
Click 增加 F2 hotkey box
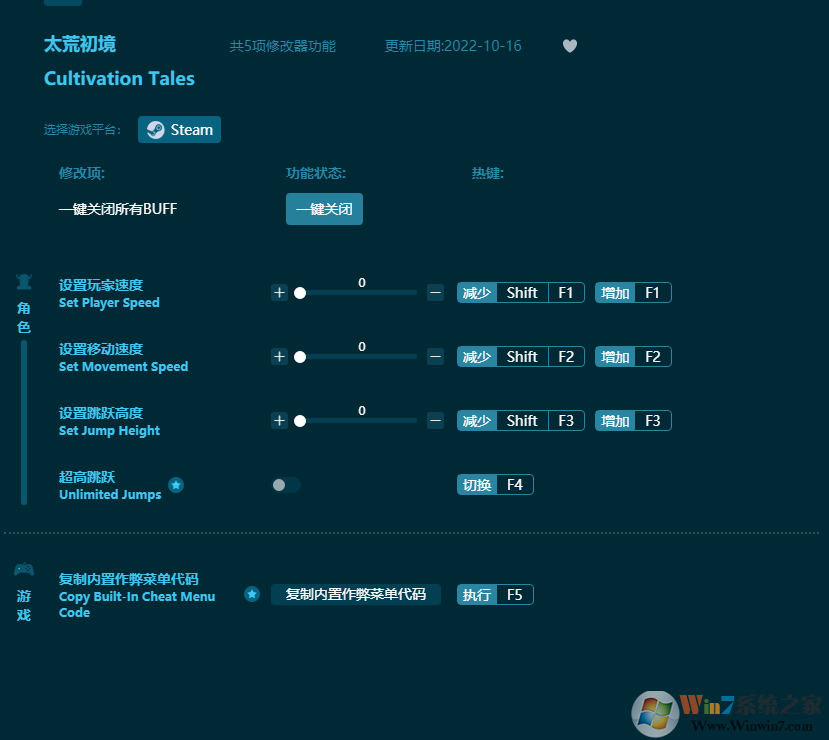tap(633, 356)
